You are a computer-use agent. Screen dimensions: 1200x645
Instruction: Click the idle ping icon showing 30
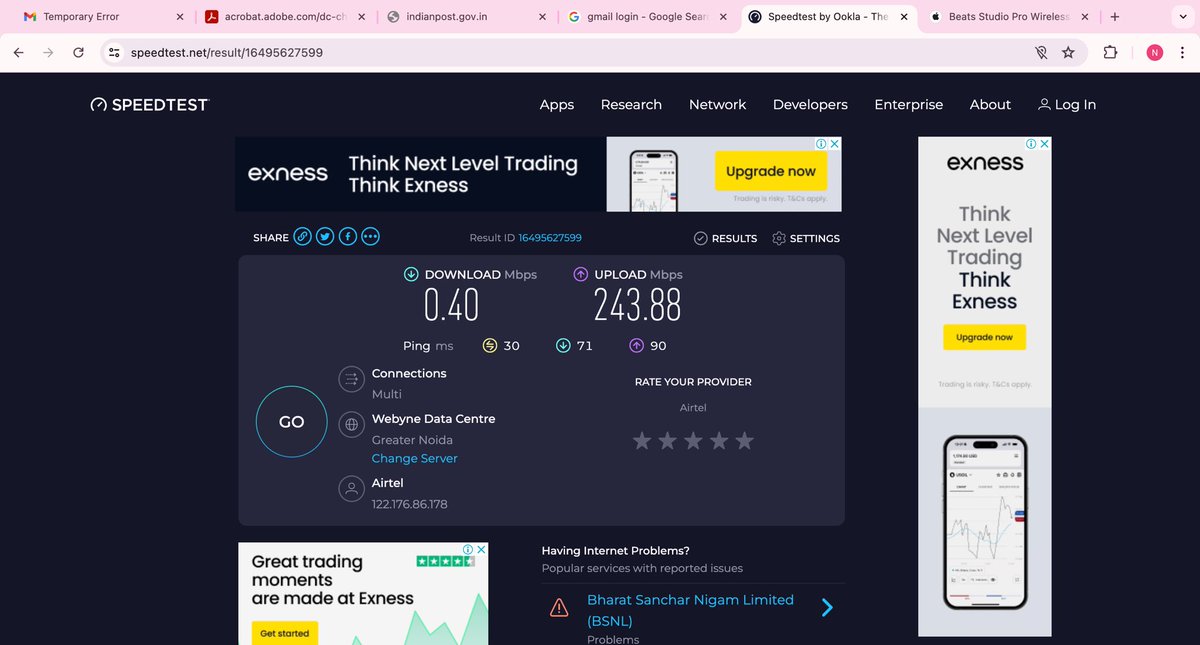pyautogui.click(x=490, y=345)
